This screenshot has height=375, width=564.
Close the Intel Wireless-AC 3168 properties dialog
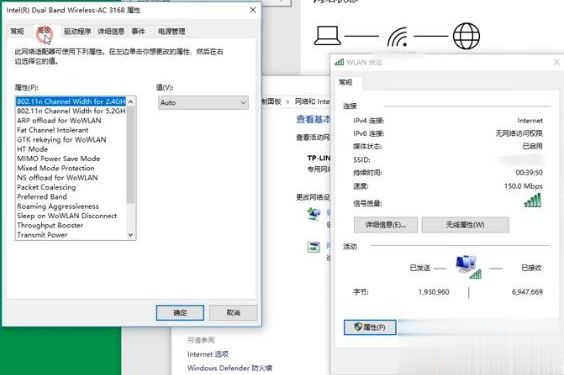pyautogui.click(x=253, y=10)
